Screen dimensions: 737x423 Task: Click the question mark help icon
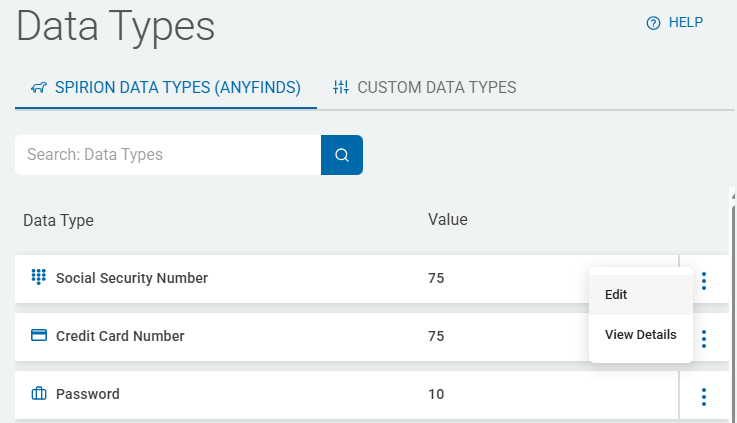coord(654,23)
